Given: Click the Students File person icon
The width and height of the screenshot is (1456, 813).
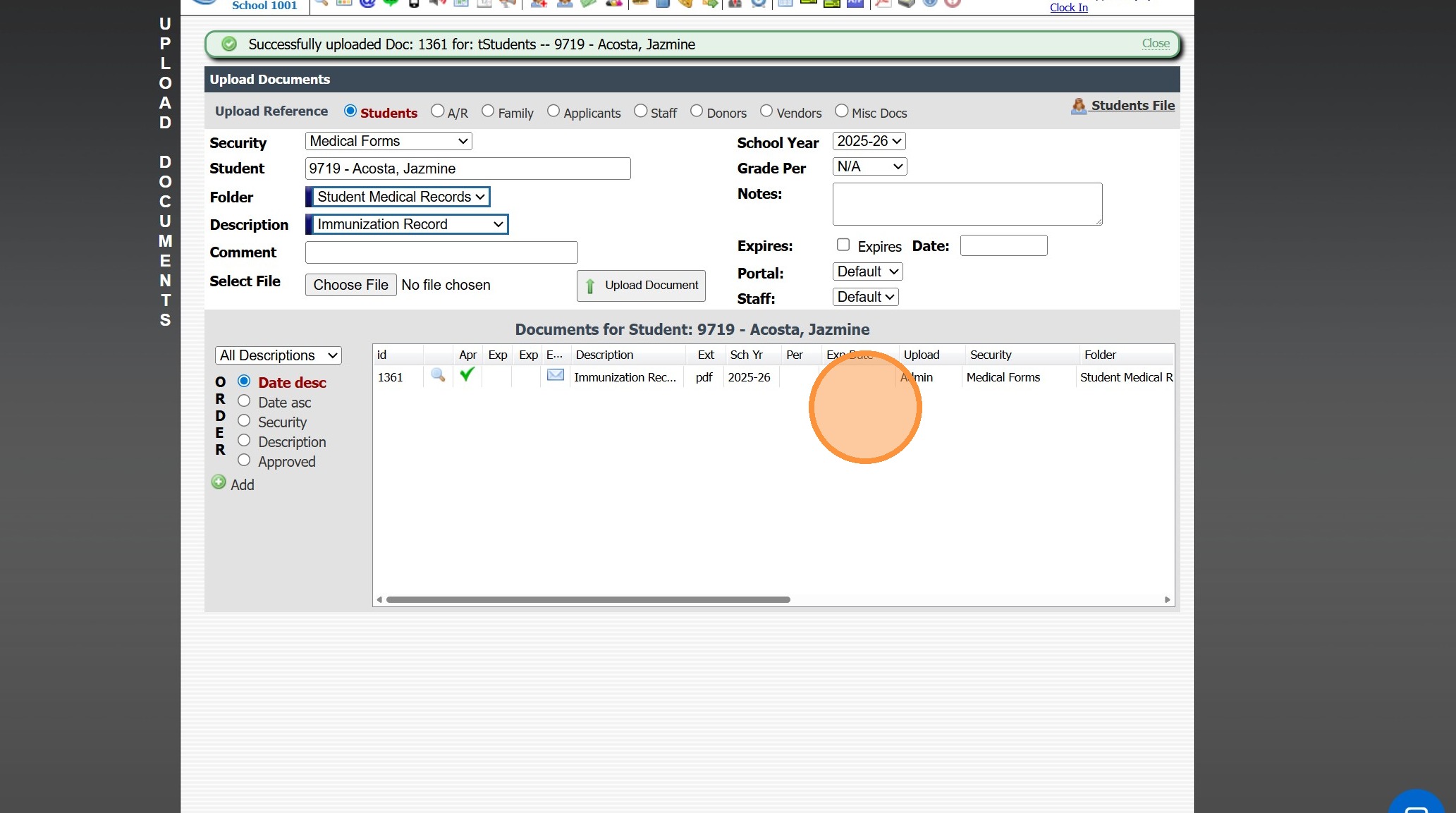Looking at the screenshot, I should [x=1079, y=106].
